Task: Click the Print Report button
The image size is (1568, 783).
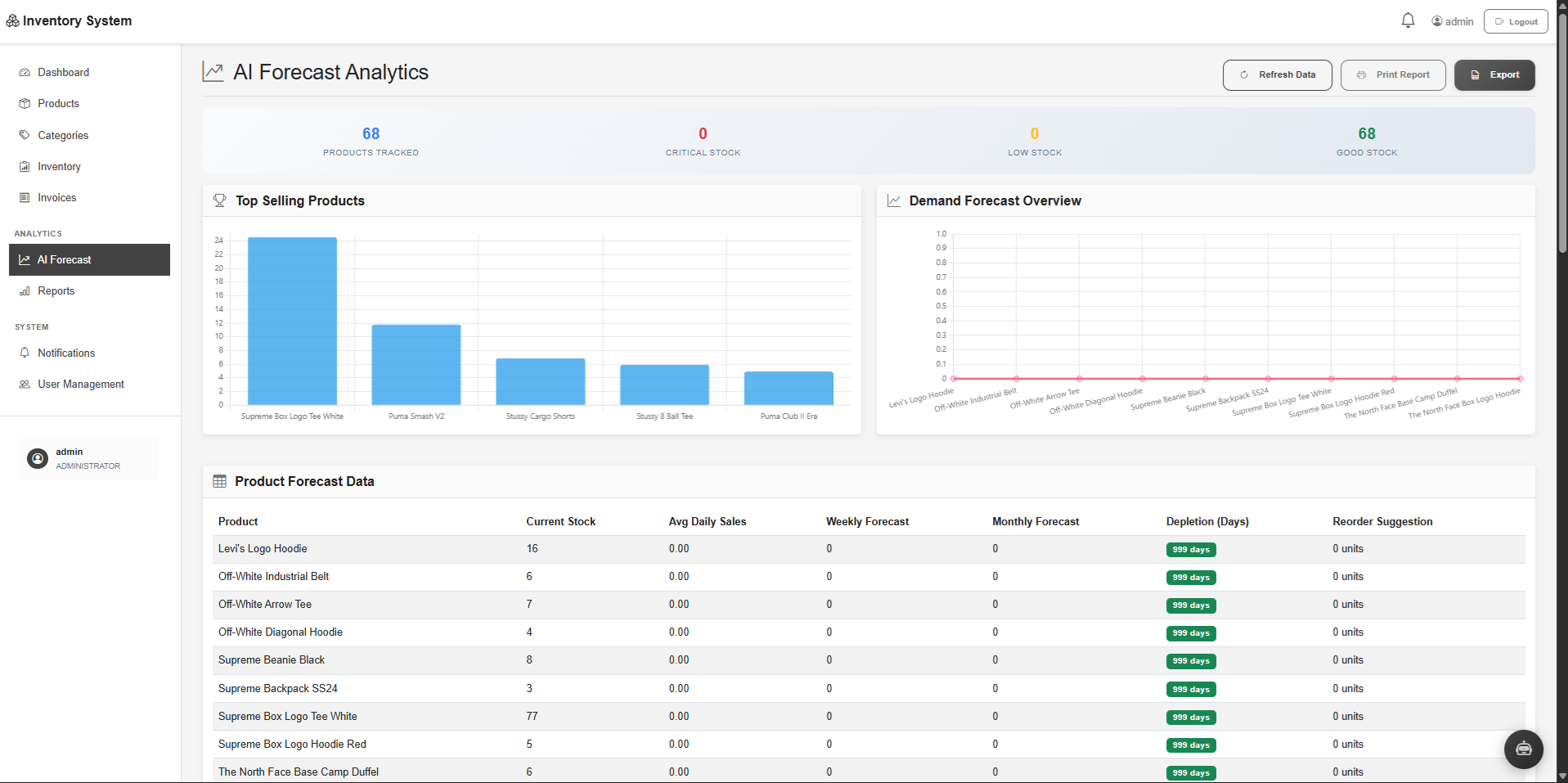Action: click(x=1393, y=75)
